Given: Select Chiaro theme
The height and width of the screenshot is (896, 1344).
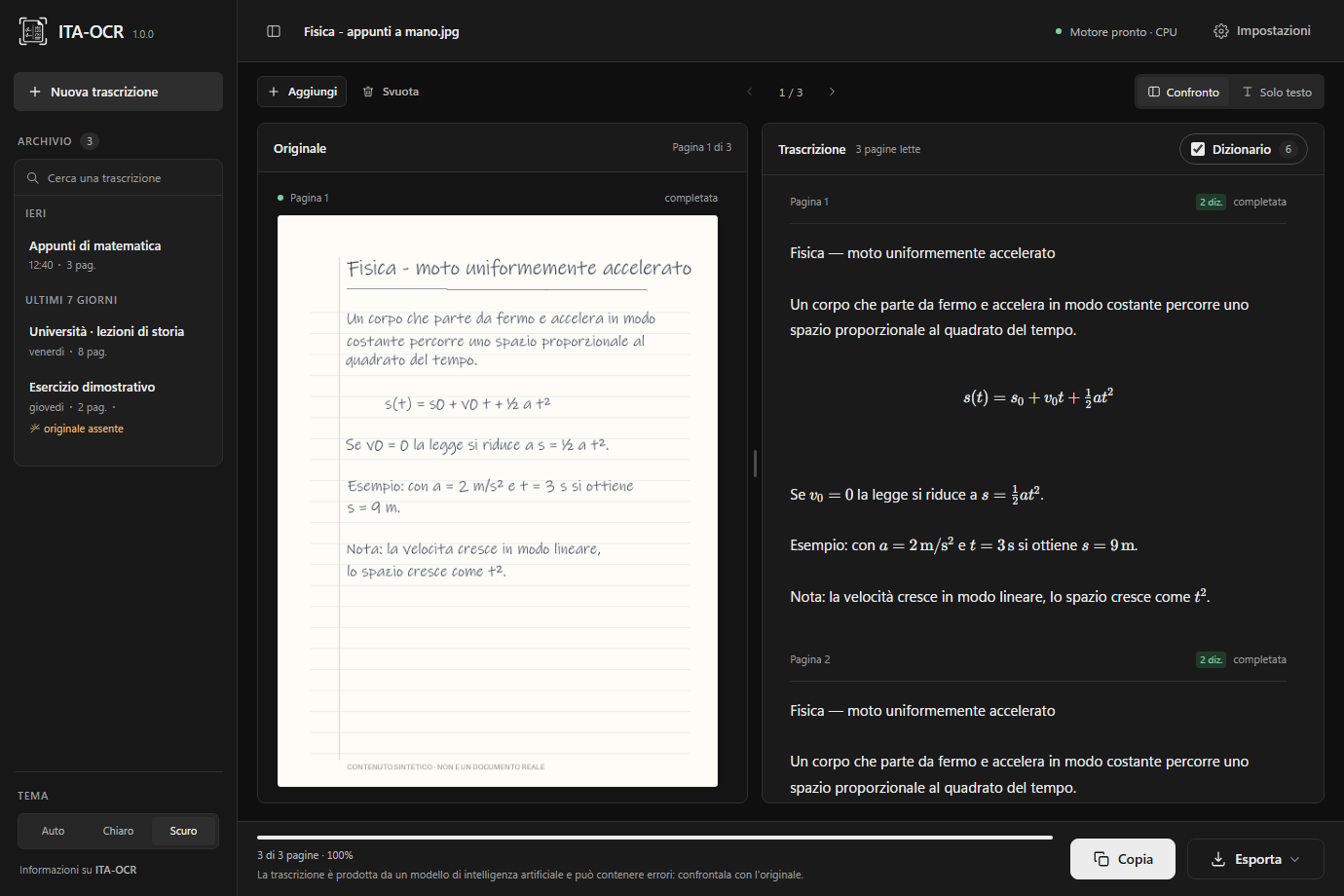Looking at the screenshot, I should [x=119, y=831].
